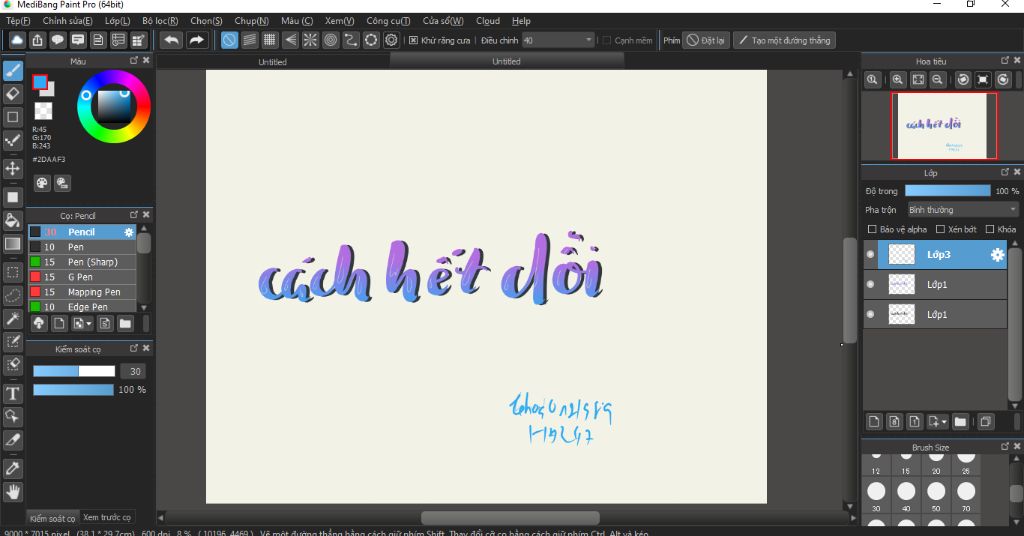This screenshot has width=1024, height=536.
Task: Select the Magic Wand tool
Action: click(12, 319)
